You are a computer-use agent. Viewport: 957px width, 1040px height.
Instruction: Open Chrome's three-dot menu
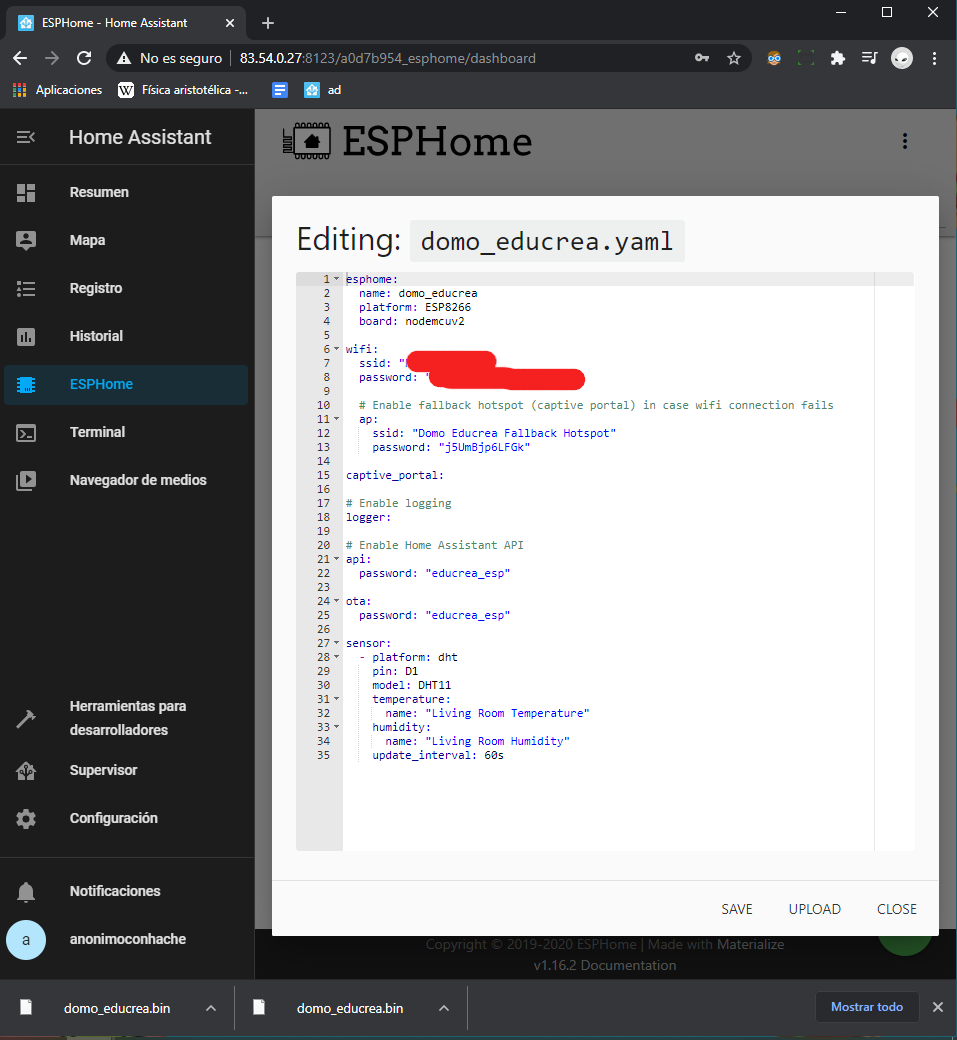point(934,58)
